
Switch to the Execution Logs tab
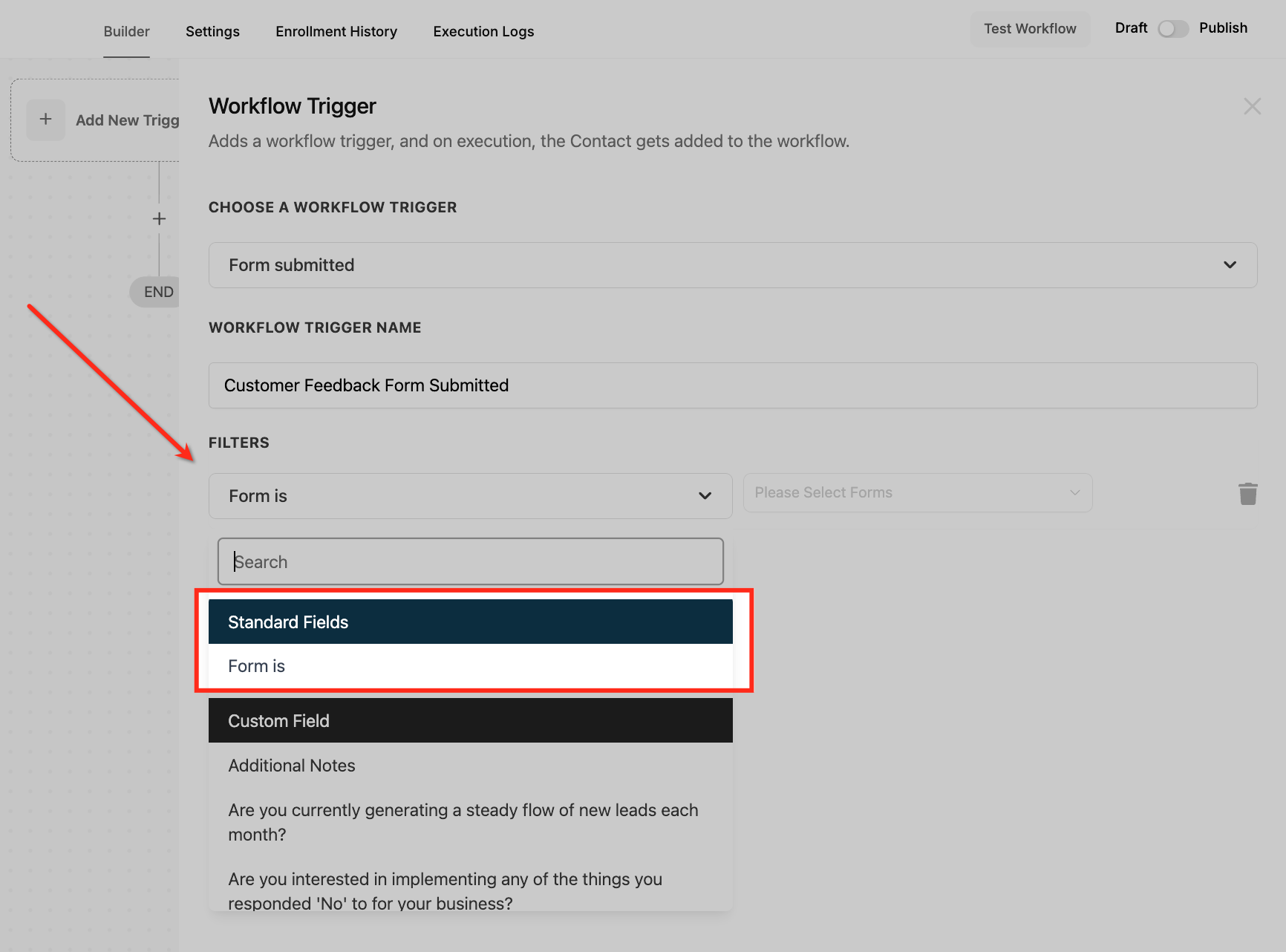pyautogui.click(x=483, y=31)
